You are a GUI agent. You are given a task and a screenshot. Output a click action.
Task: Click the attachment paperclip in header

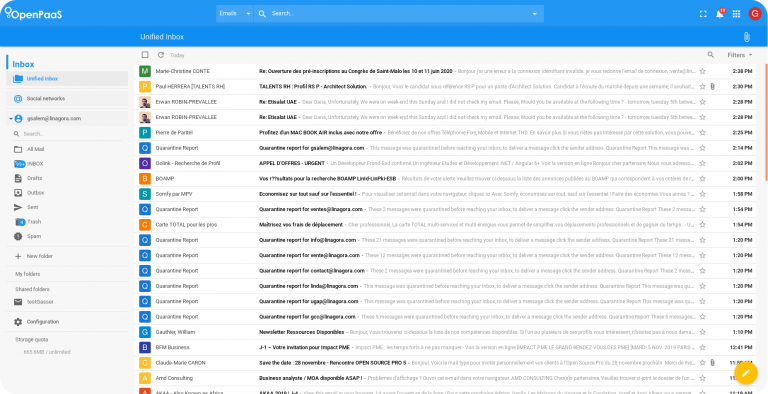point(746,37)
